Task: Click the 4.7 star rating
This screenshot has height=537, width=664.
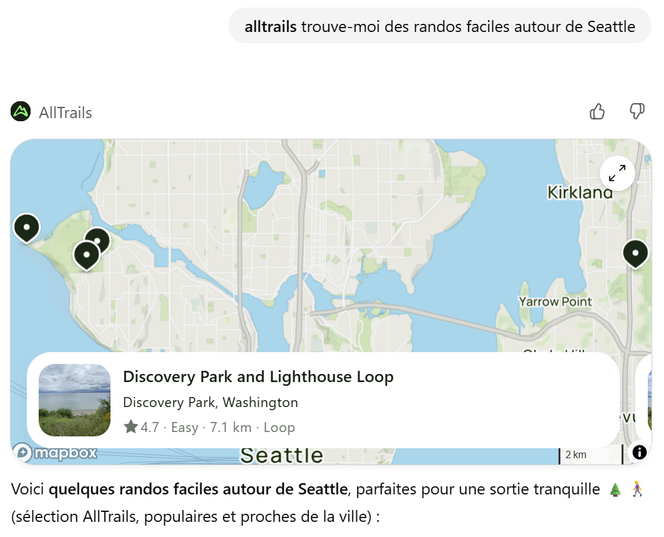Action: pos(141,427)
